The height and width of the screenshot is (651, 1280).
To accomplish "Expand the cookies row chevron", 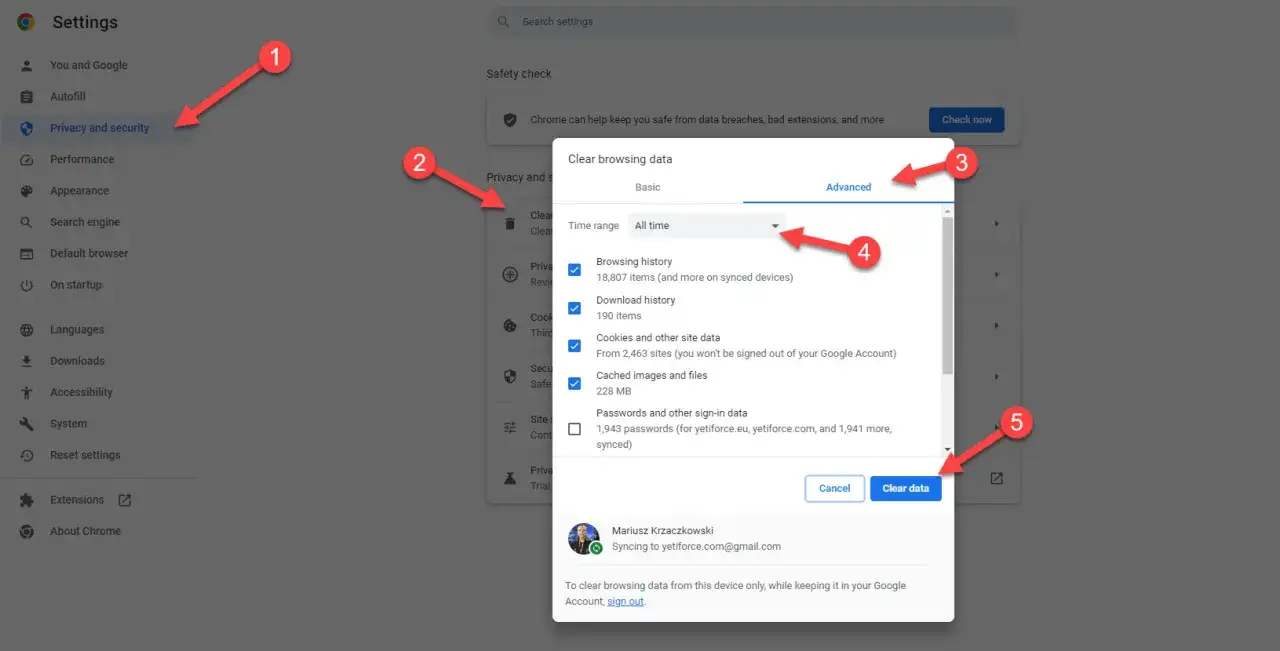I will [x=996, y=326].
